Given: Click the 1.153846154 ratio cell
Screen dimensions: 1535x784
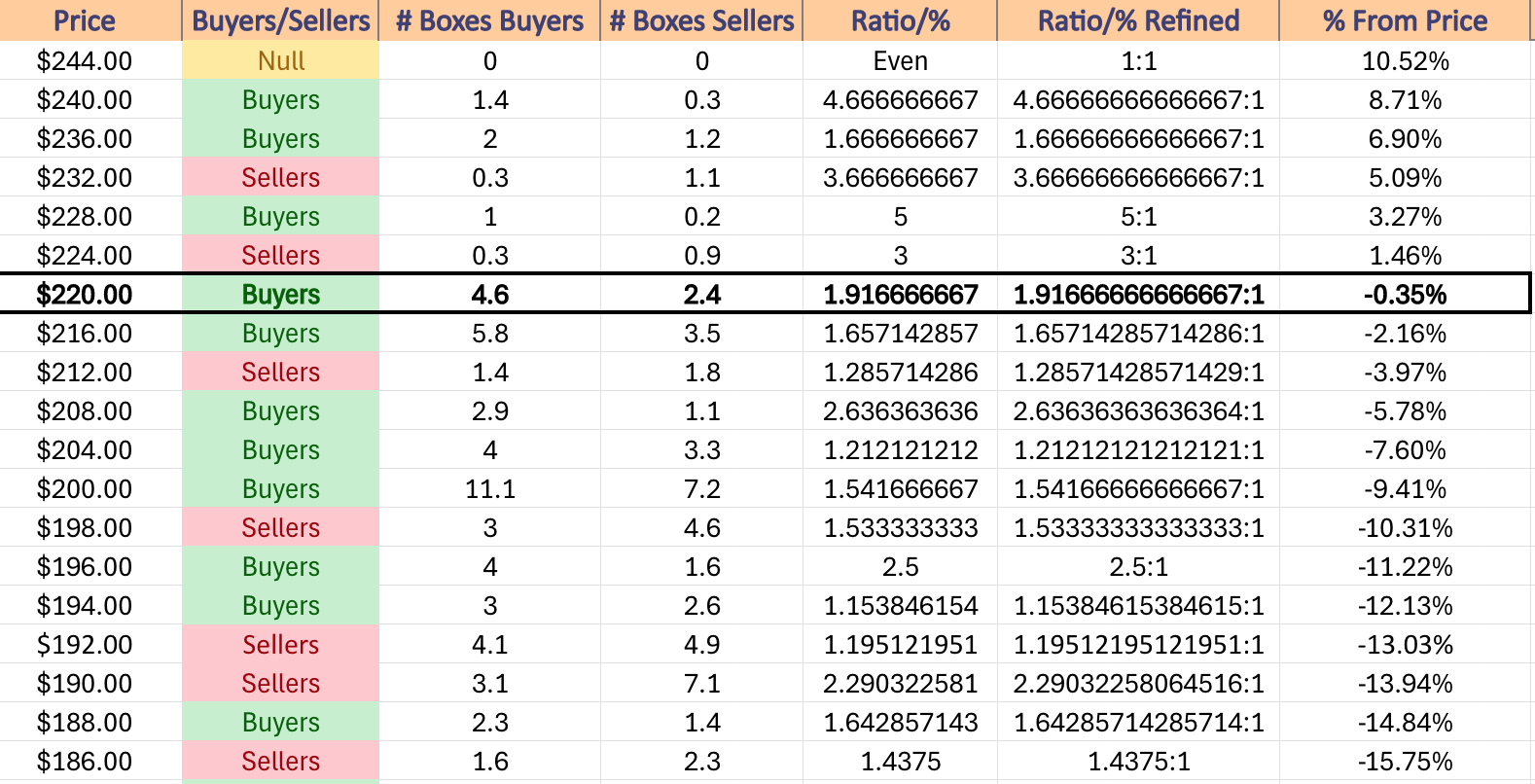Looking at the screenshot, I should point(901,606).
